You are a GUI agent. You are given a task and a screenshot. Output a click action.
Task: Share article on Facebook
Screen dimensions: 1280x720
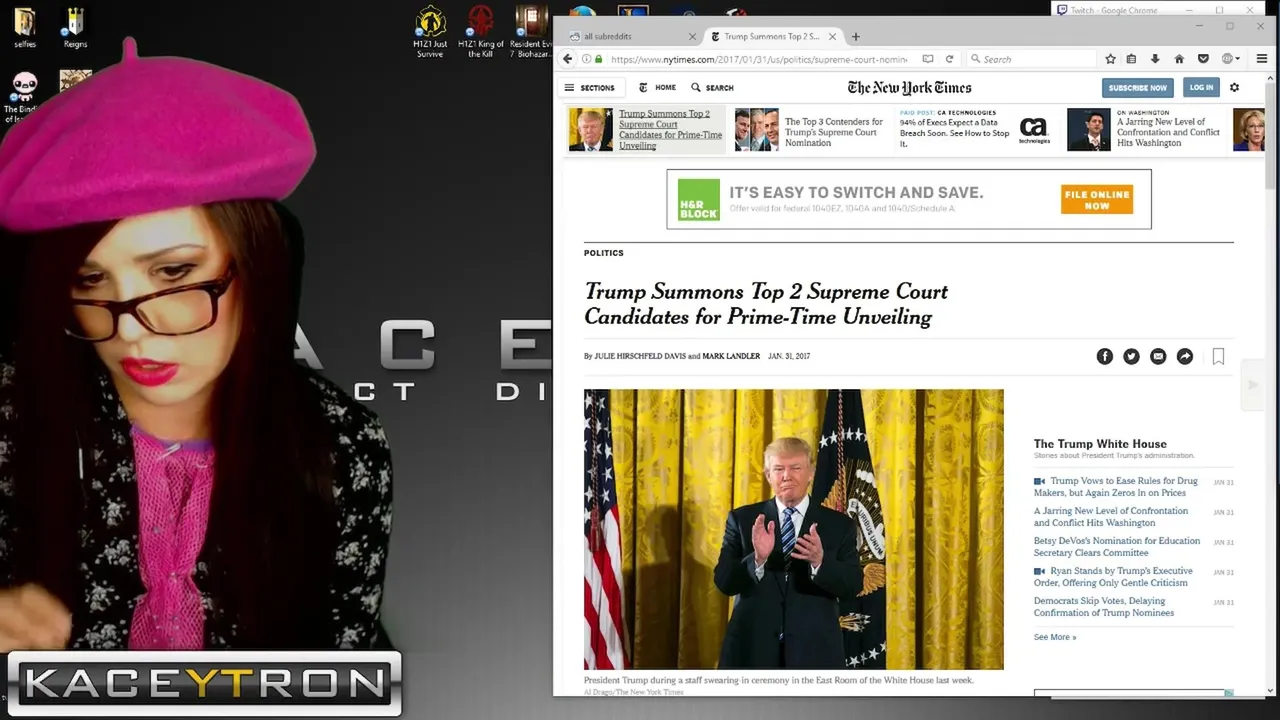(1104, 356)
